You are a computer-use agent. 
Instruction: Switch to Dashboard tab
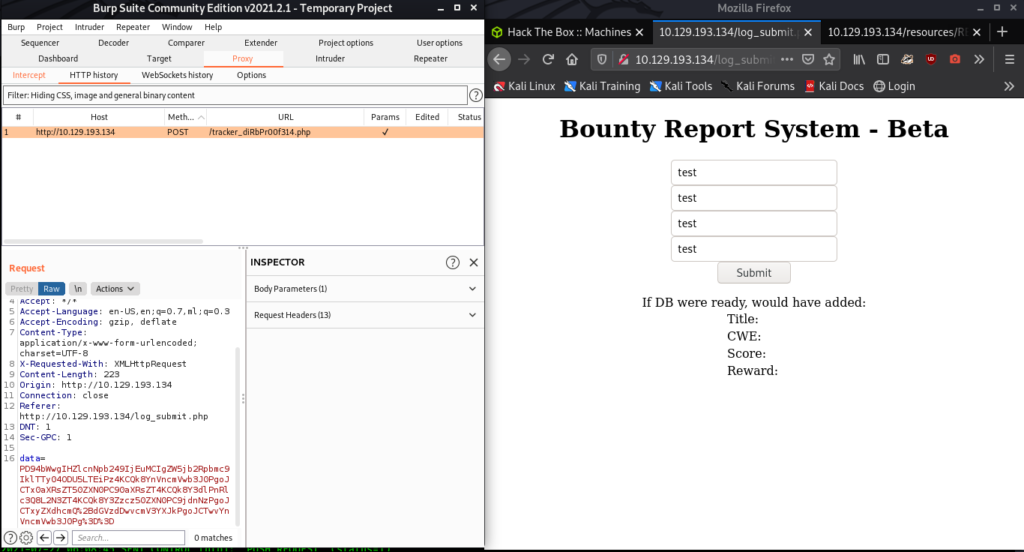[58, 58]
